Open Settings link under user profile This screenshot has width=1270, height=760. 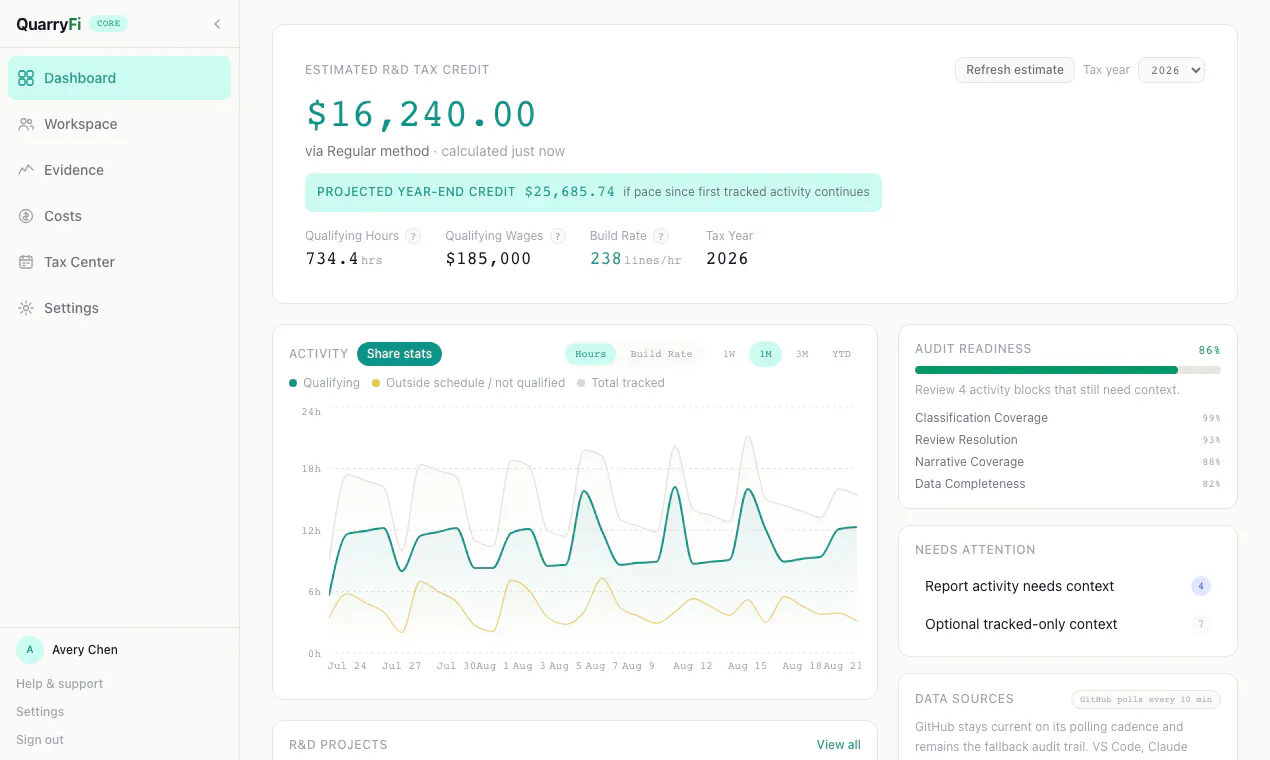pyautogui.click(x=40, y=712)
